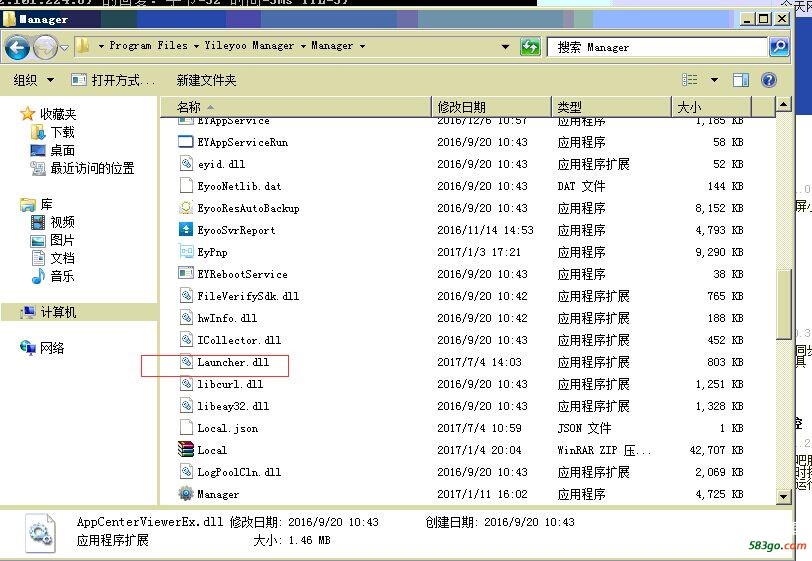Click the refresh icon next to address bar

pos(530,47)
